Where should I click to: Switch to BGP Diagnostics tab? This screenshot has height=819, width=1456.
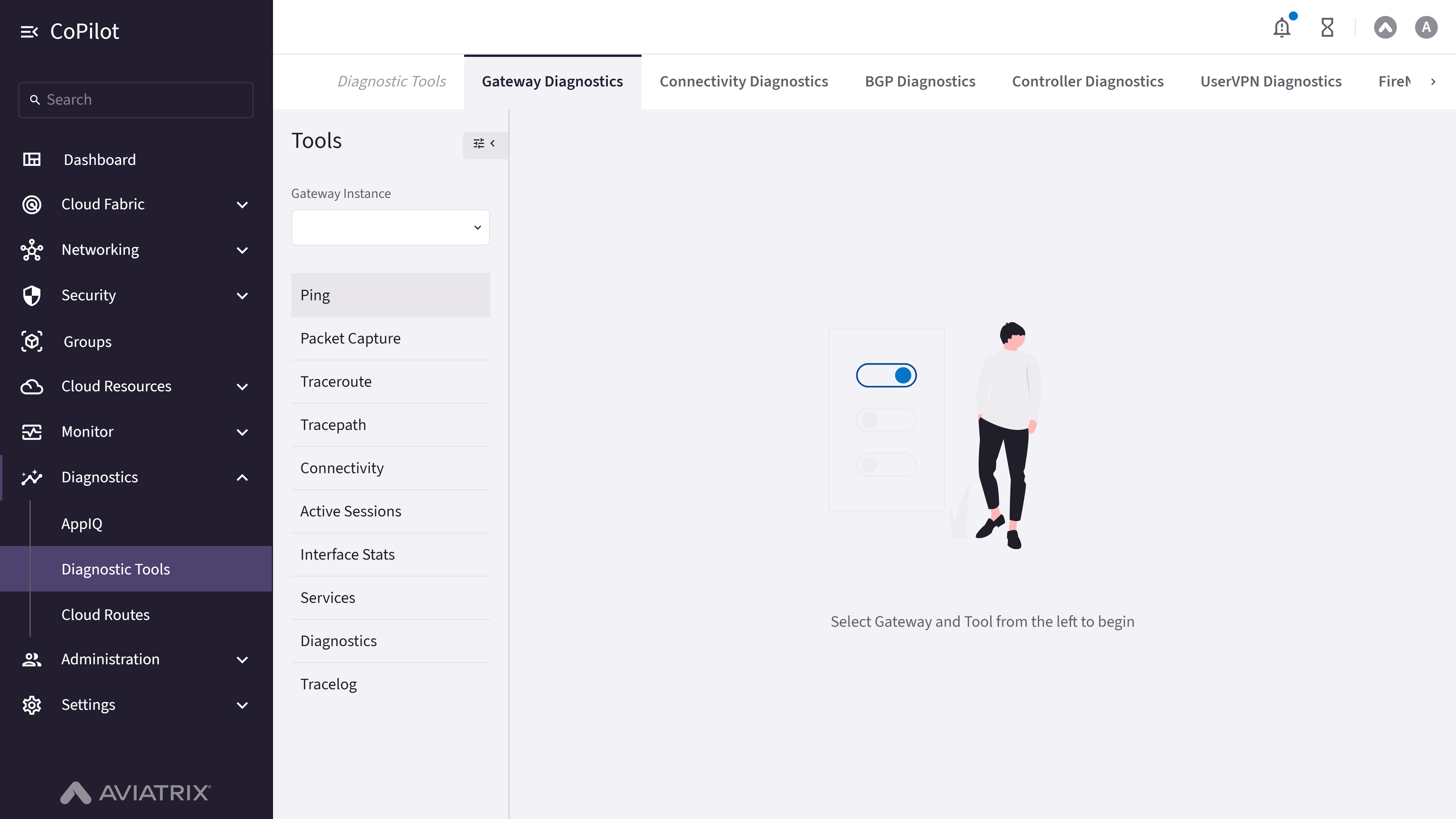tap(920, 82)
